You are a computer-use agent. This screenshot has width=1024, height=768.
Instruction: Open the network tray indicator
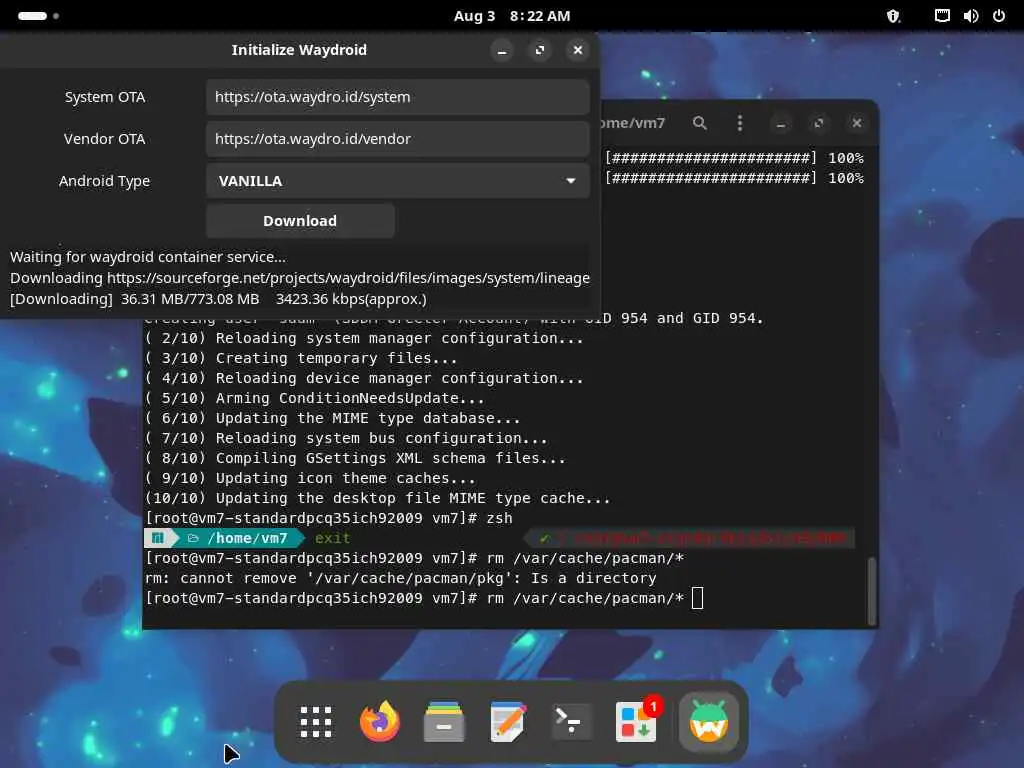coord(942,16)
